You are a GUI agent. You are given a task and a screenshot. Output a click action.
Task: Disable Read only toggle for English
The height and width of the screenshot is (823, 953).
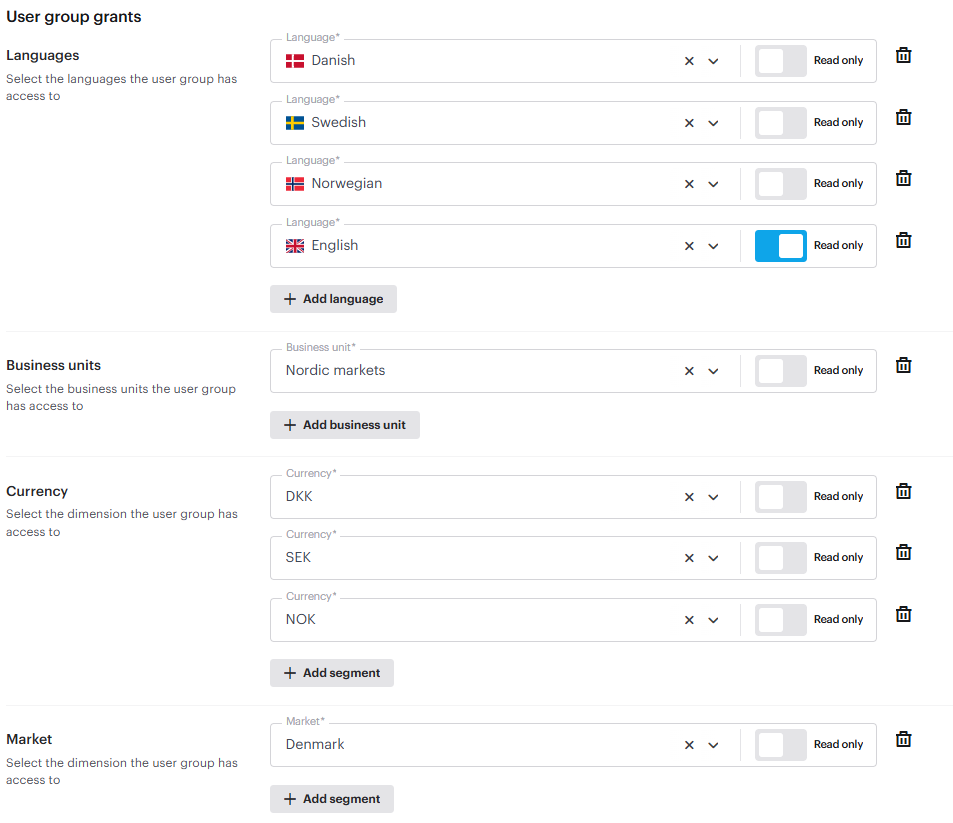780,246
